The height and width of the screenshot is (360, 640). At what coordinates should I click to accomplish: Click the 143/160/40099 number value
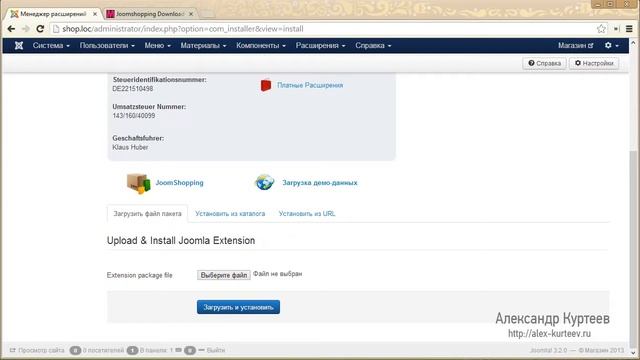click(133, 116)
